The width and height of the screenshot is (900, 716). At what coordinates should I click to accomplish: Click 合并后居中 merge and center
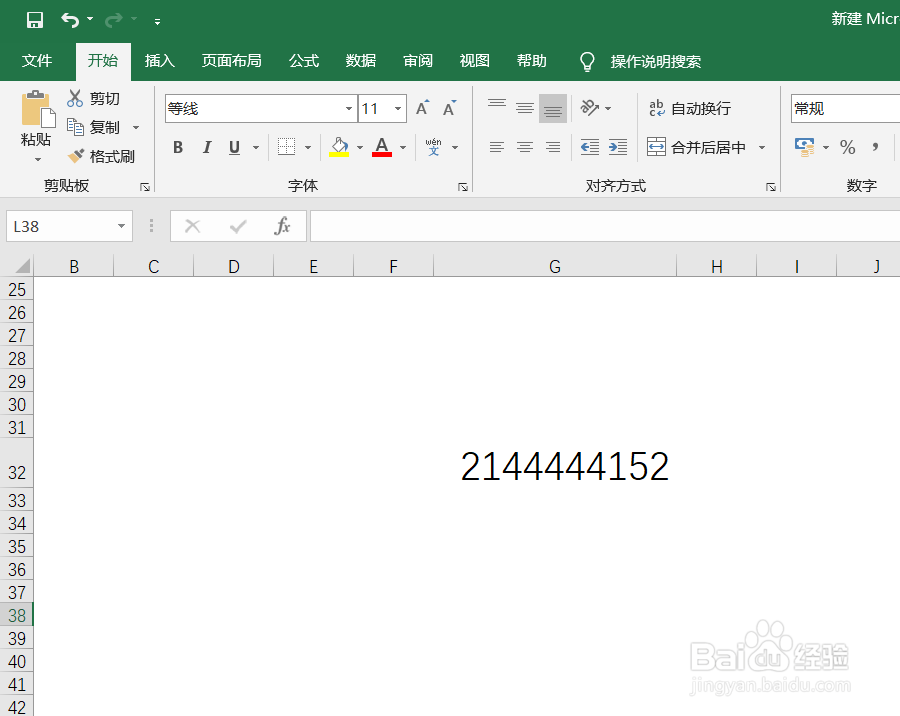pyautogui.click(x=696, y=148)
